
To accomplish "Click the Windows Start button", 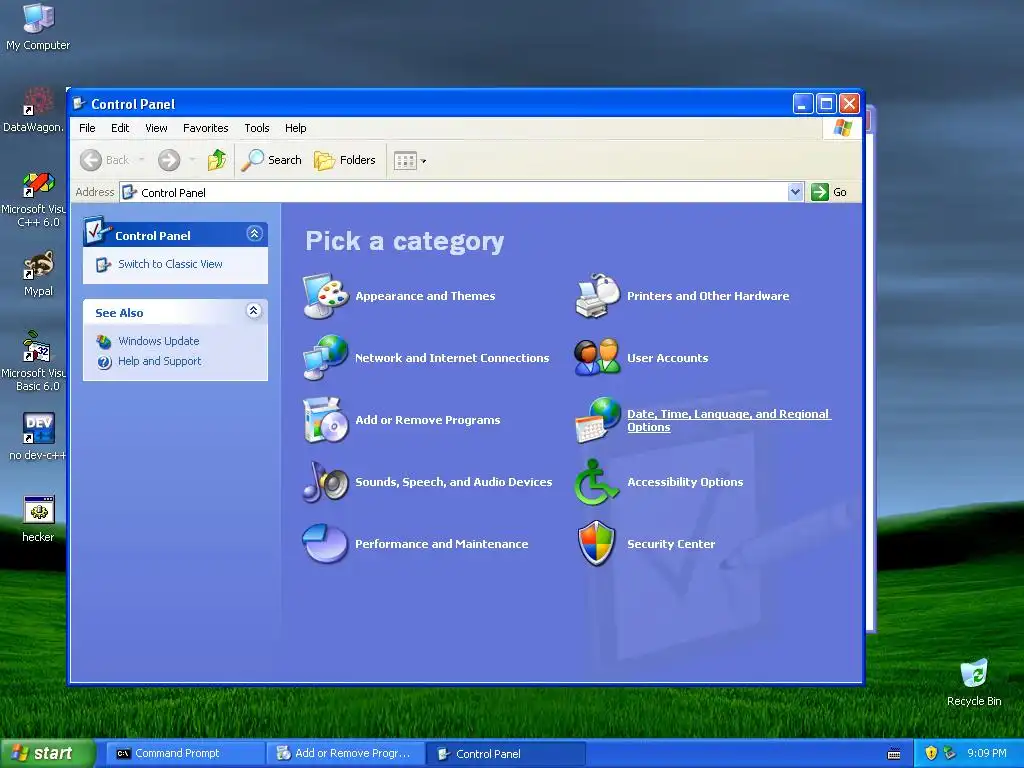I will tap(47, 754).
